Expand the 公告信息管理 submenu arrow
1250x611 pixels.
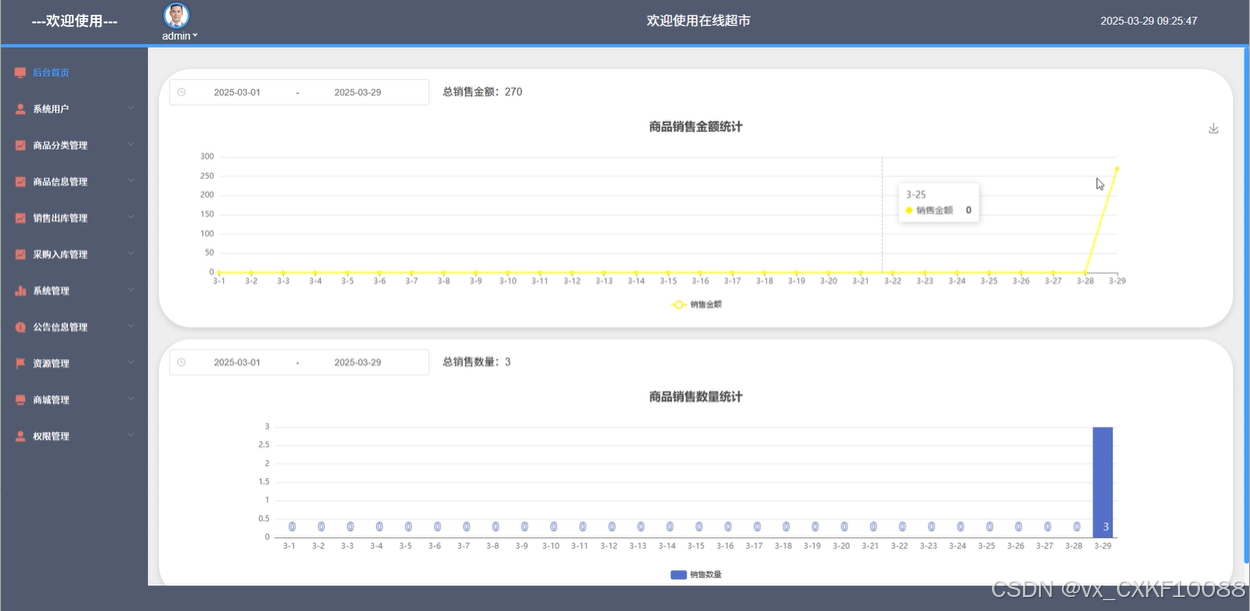click(131, 326)
